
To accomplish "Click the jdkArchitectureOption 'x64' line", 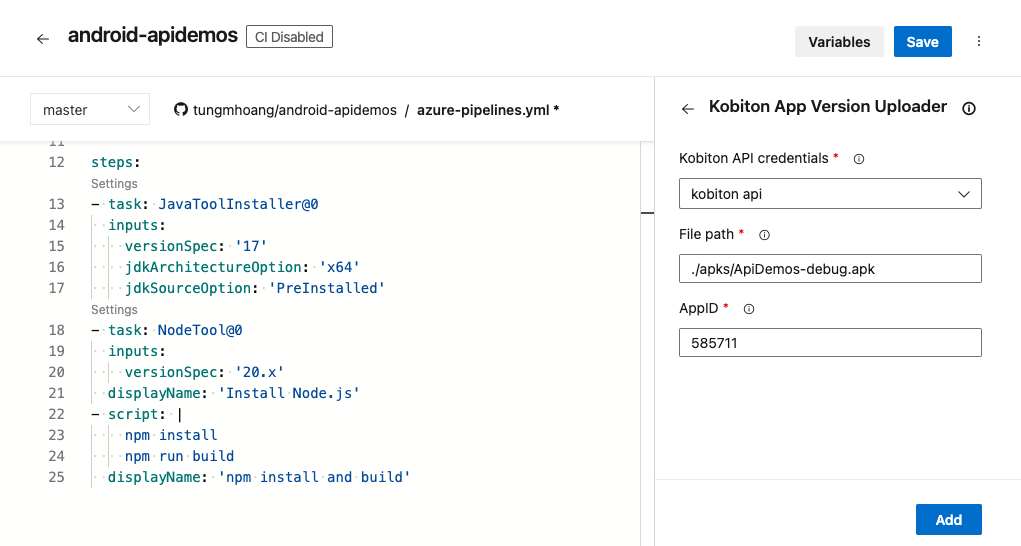I will 242,267.
